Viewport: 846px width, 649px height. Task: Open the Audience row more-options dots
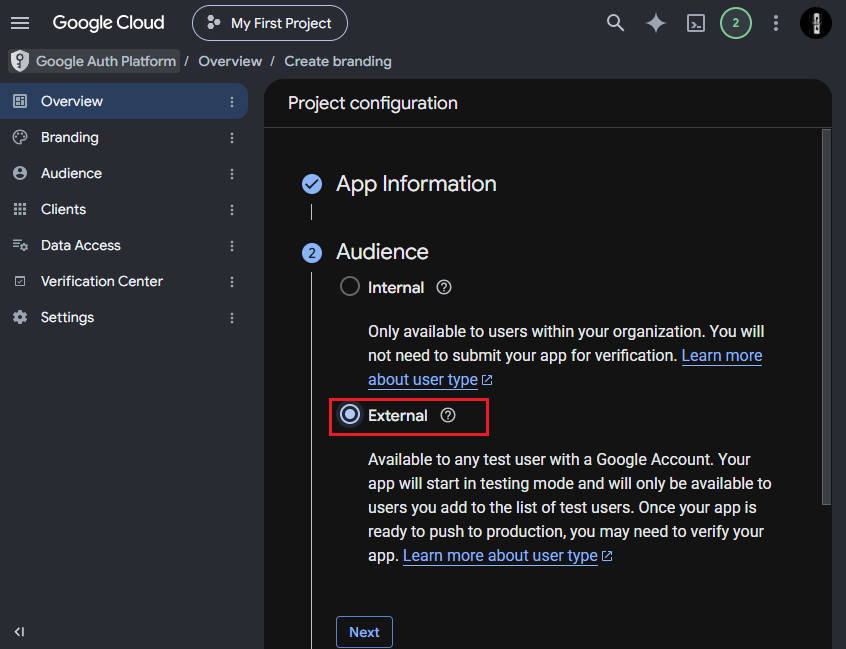[x=232, y=174]
